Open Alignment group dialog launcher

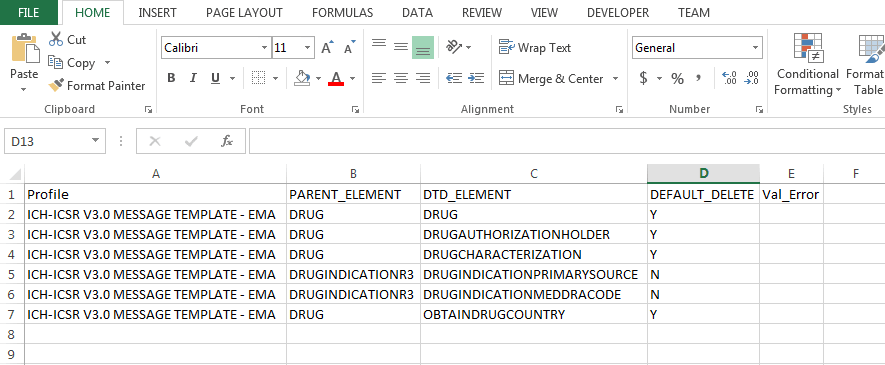pyautogui.click(x=619, y=110)
